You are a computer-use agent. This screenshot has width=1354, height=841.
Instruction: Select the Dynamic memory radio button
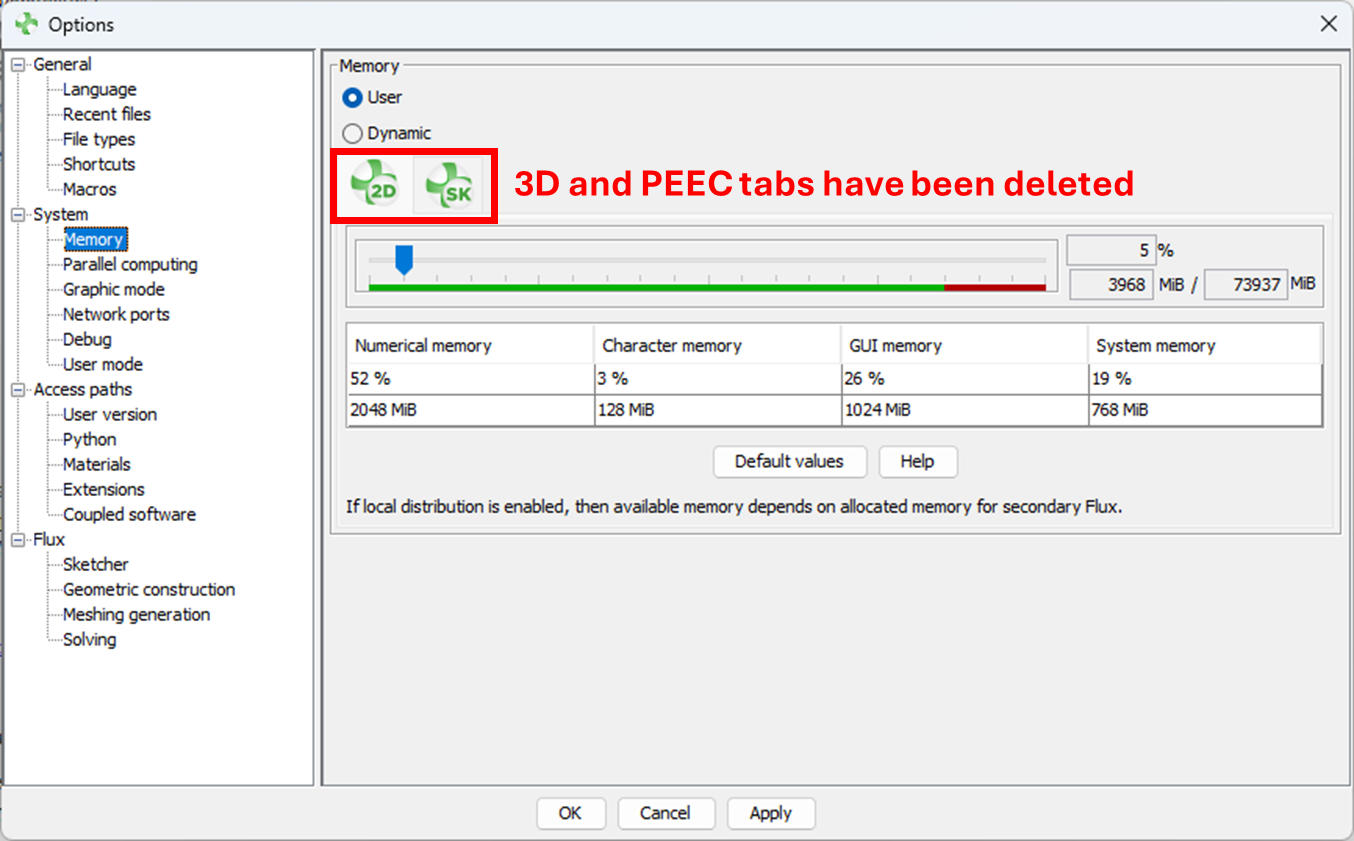(352, 133)
